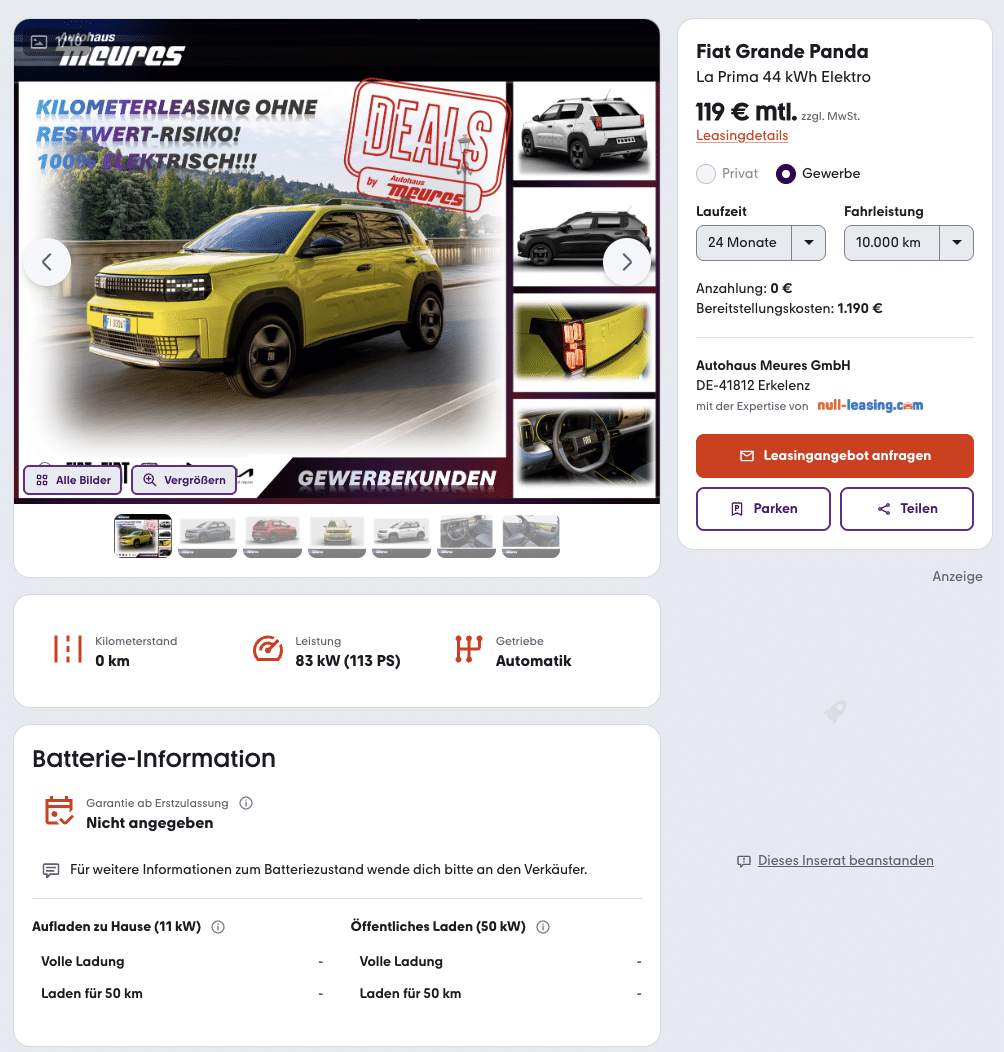Screen dimensions: 1004x1052
Task: Select the Privat radio option
Action: (706, 174)
